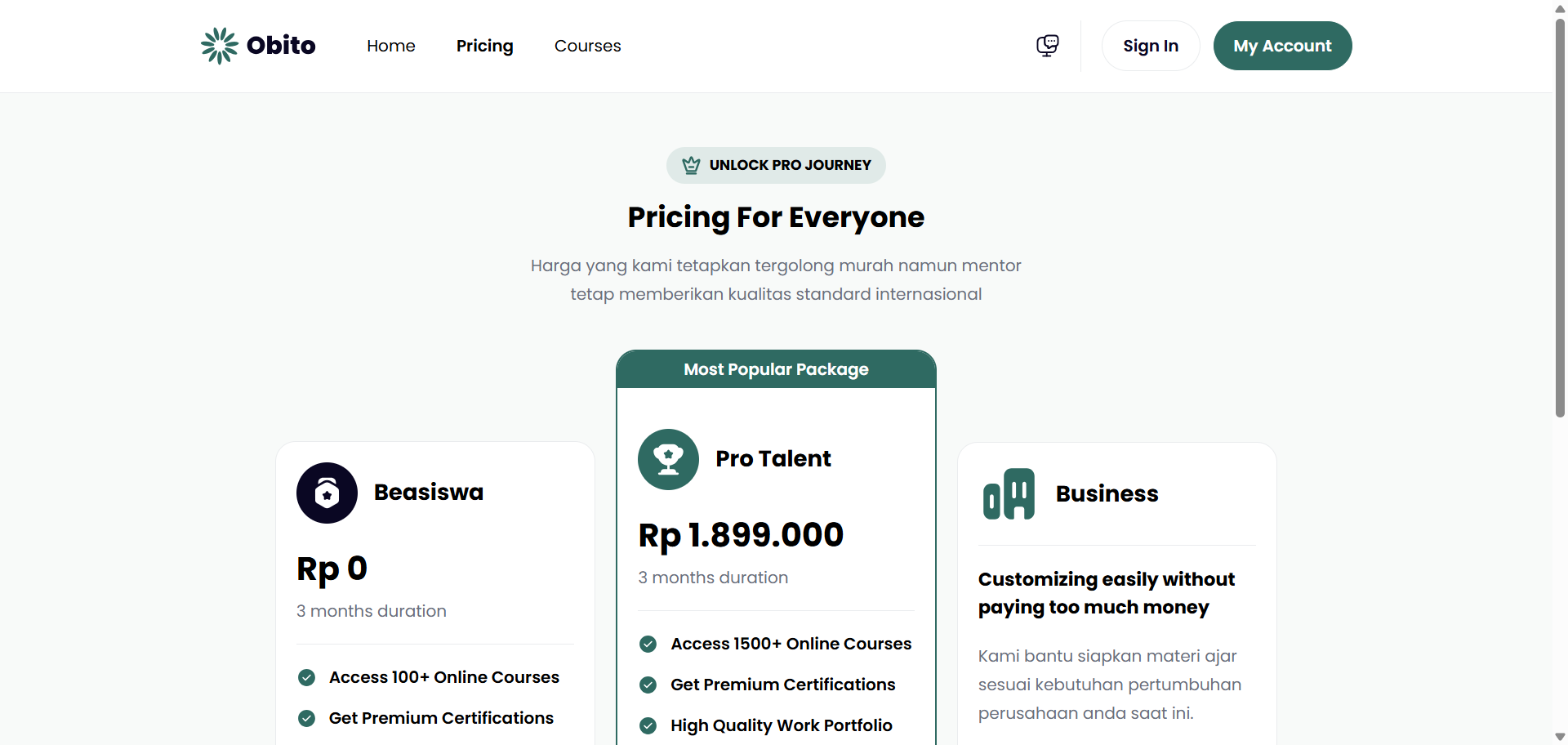
Task: Click checkmark next to Pro Talent Premium Certifications
Action: (648, 685)
